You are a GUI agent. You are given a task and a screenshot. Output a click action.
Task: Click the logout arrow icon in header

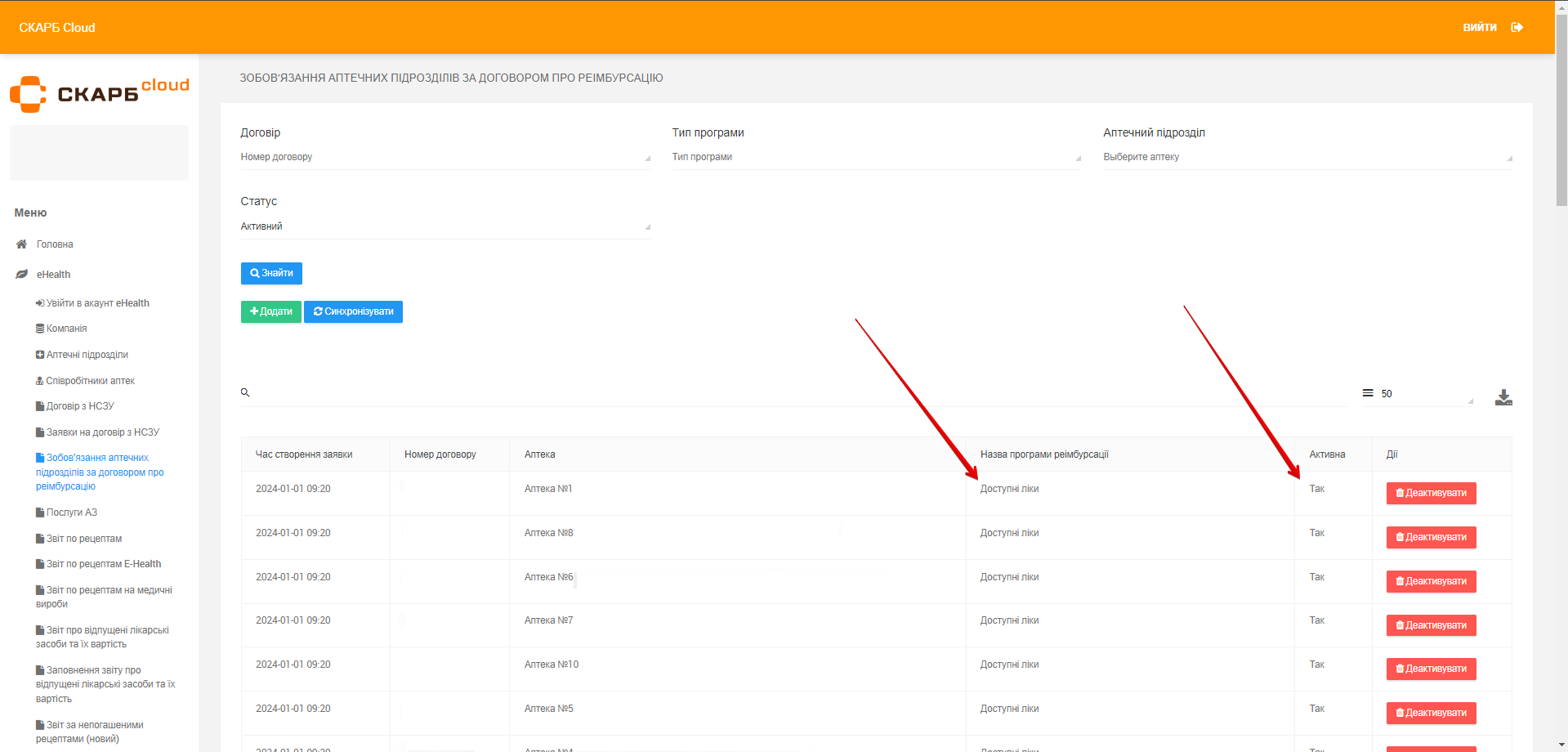click(x=1517, y=28)
